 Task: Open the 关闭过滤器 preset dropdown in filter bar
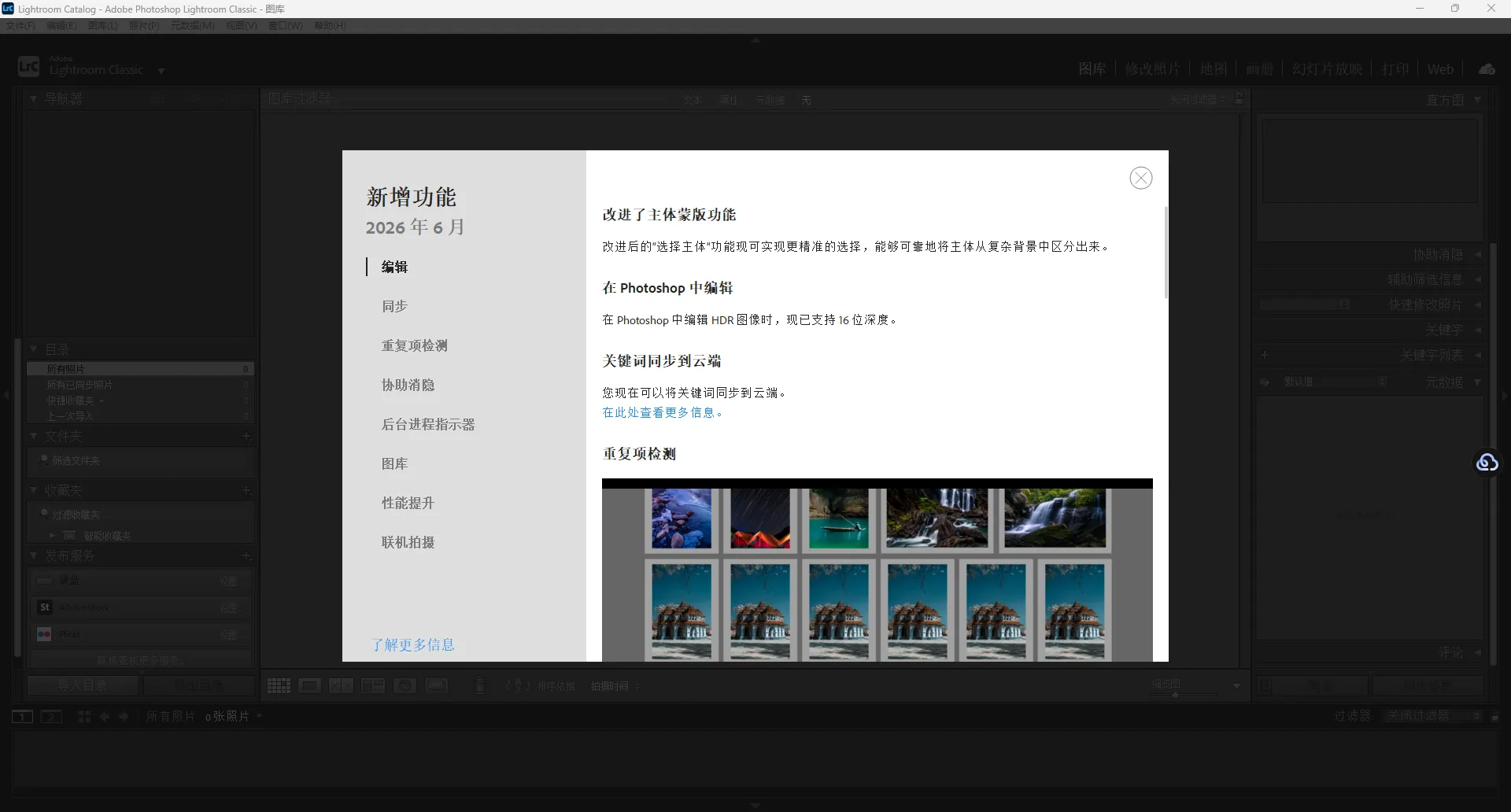coord(1197,99)
